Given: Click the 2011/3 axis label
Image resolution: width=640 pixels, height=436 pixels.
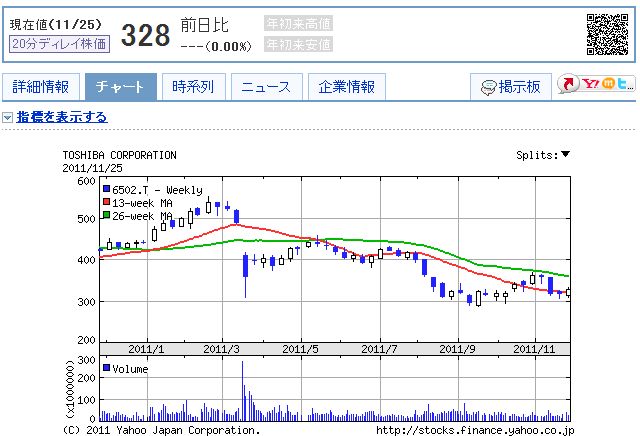Looking at the screenshot, I should click(221, 349).
